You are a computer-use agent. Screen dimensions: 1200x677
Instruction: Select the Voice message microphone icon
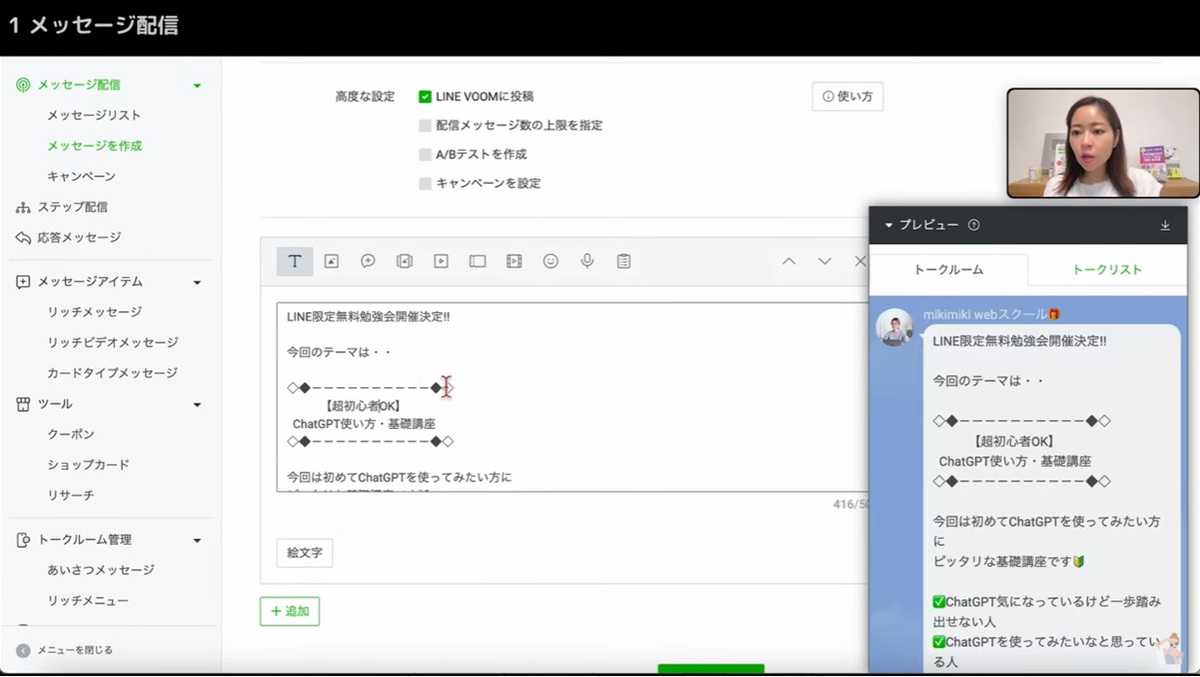click(587, 261)
